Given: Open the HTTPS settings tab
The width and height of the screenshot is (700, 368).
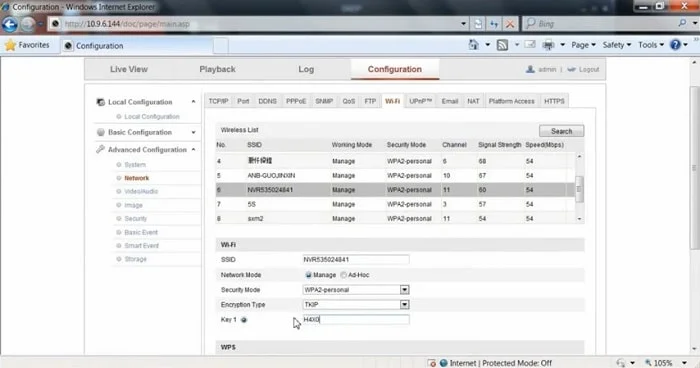Looking at the screenshot, I should point(554,101).
